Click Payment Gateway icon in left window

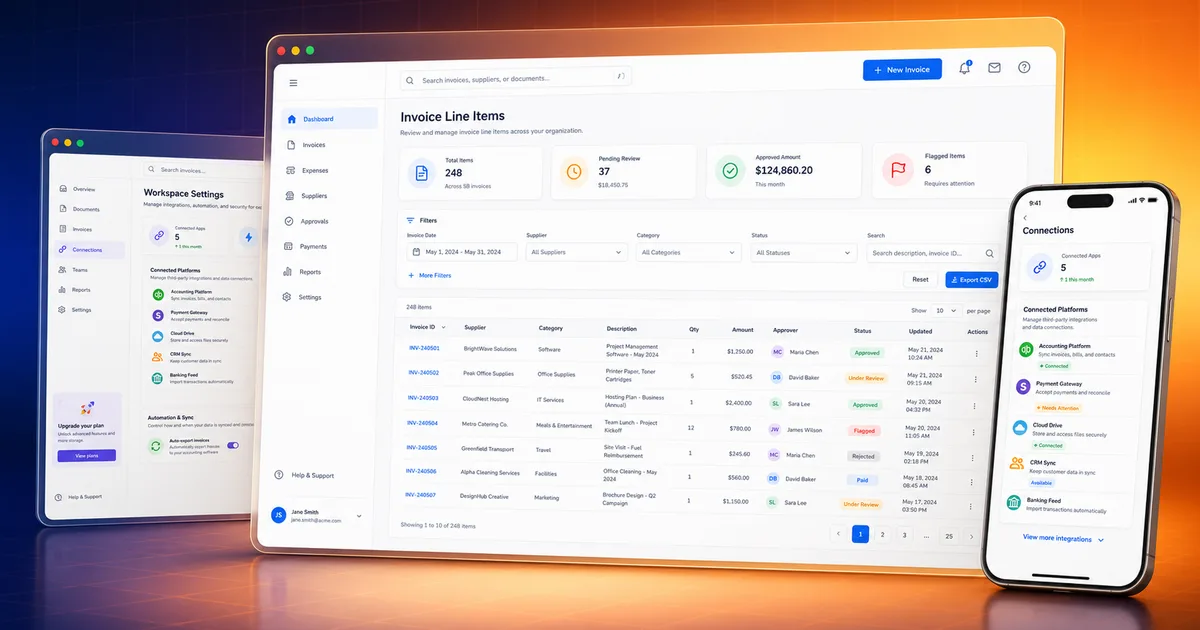tap(158, 316)
